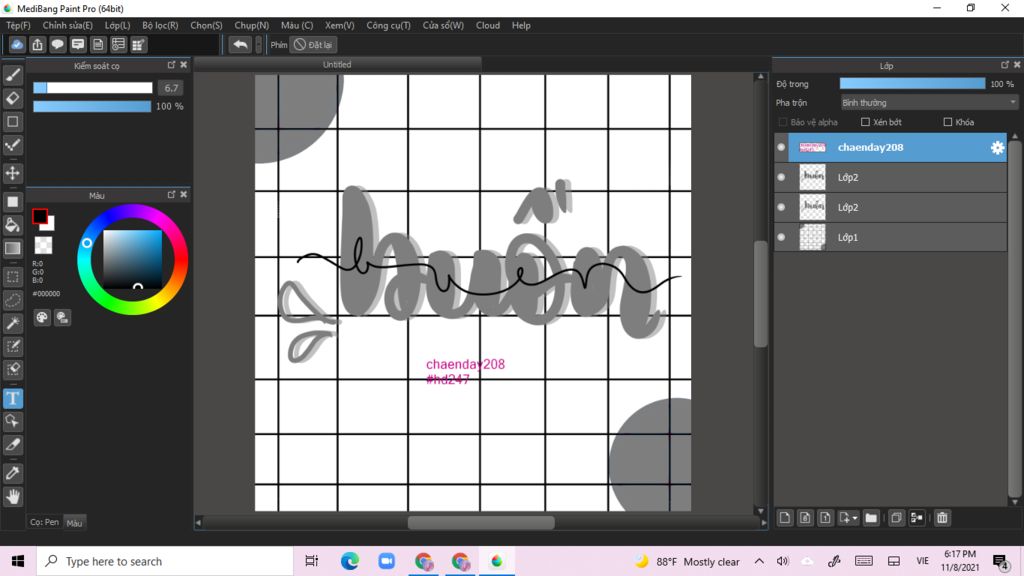Select the Magic Wand tool
Image resolution: width=1024 pixels, height=576 pixels.
tap(12, 323)
